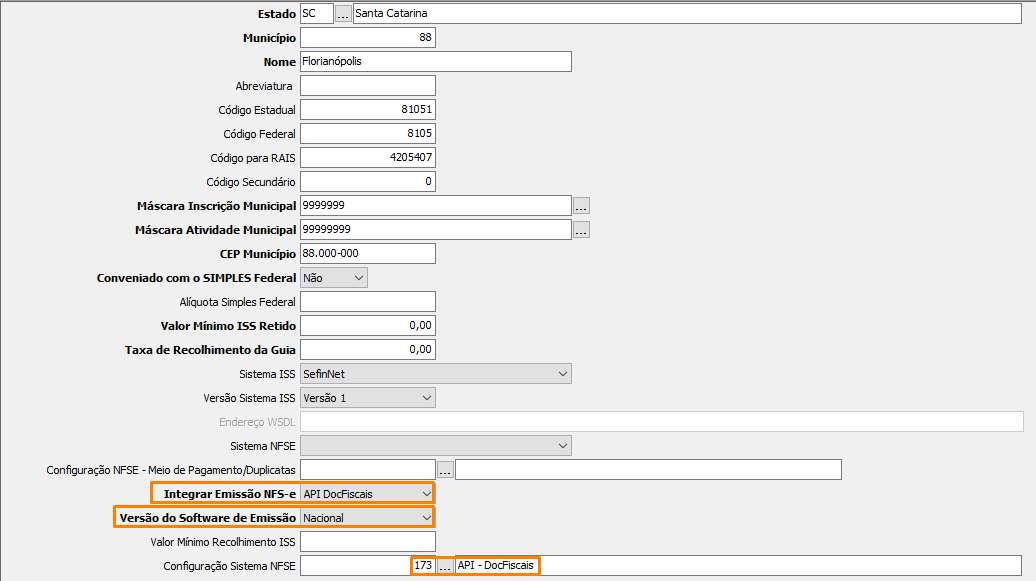Click the Nome field containing Florianópolis
Viewport: 1036px width, 581px height.
point(435,62)
